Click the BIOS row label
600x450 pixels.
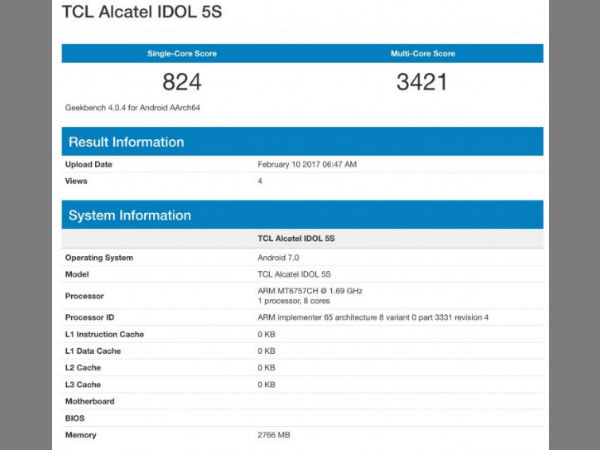[75, 418]
